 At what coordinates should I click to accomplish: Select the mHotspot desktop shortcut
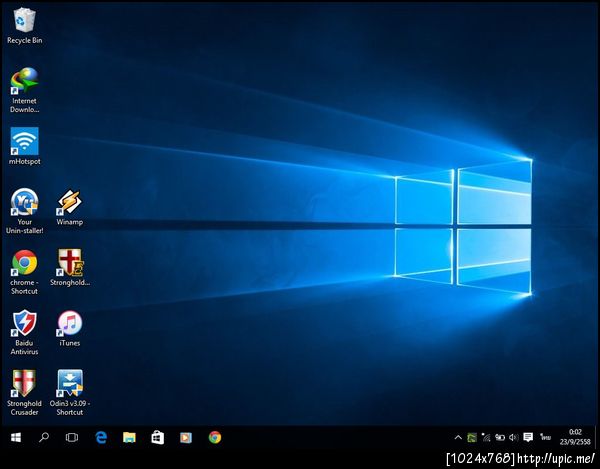24,147
